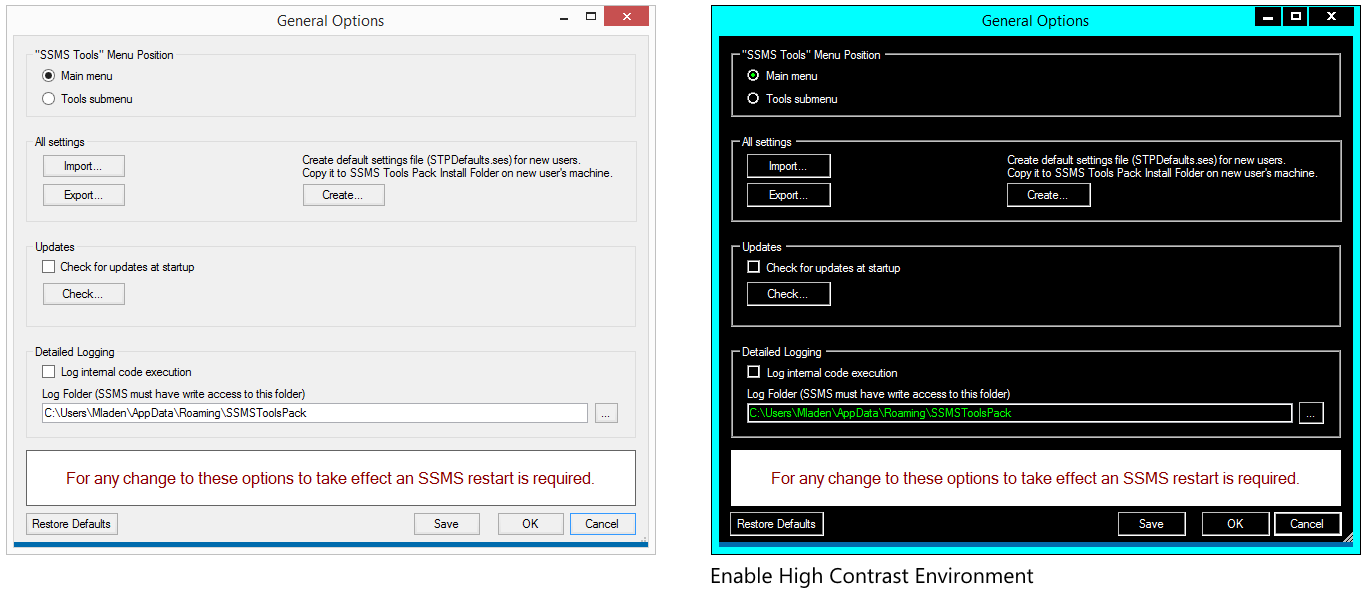Select Tools submenu radio in high contrast dialog
The height and width of the screenshot is (595, 1367).
[x=753, y=99]
